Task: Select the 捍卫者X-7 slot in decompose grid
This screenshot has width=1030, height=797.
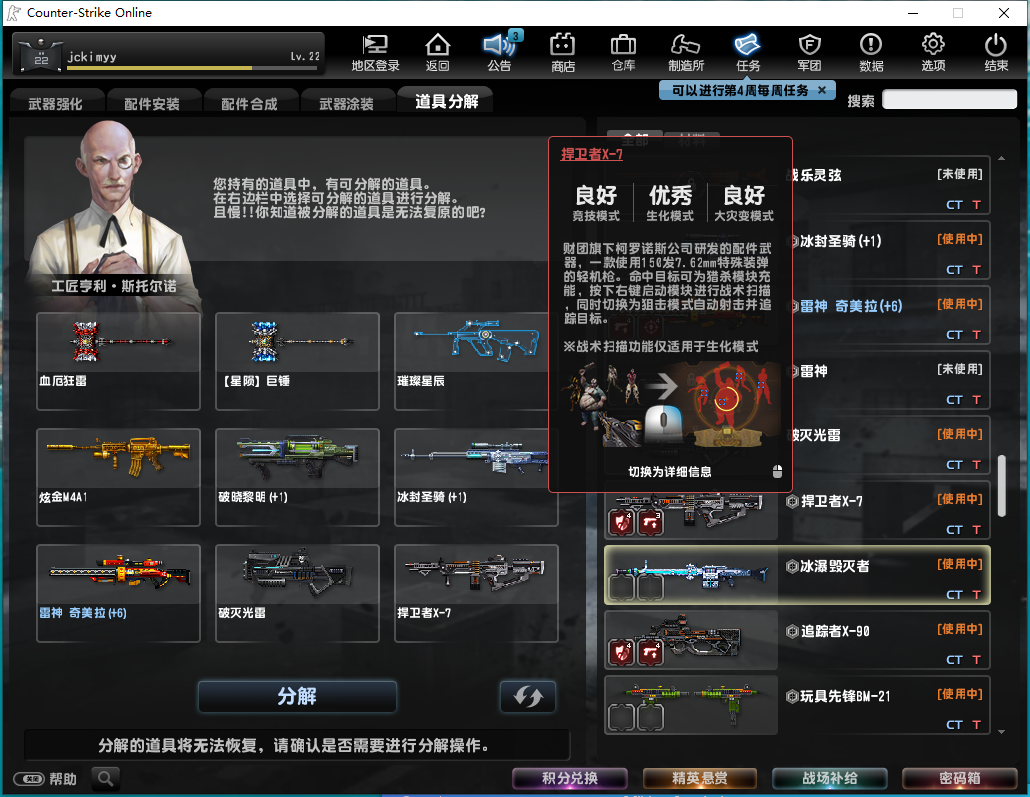Action: (476, 593)
